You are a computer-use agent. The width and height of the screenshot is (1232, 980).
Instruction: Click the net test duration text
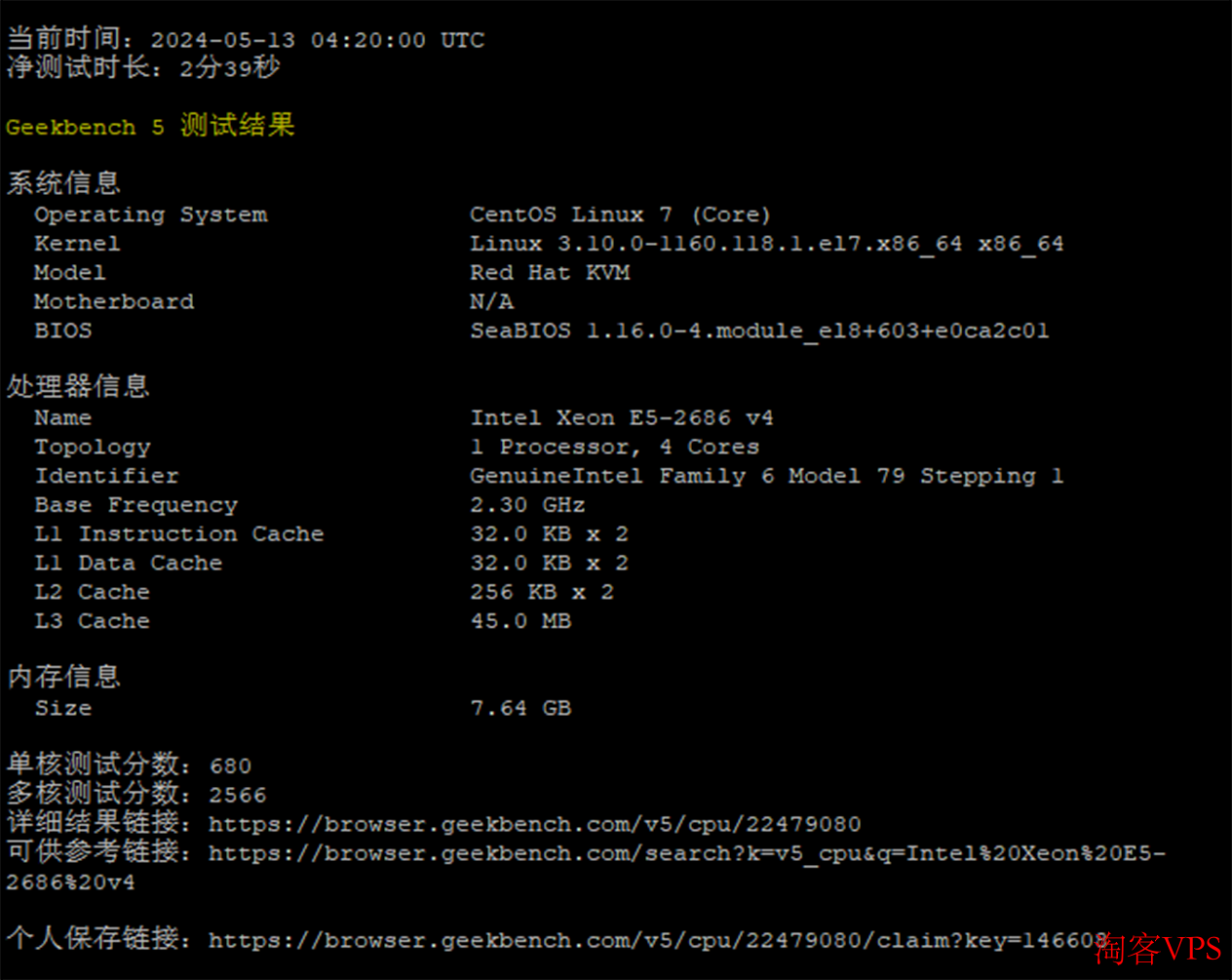(143, 67)
